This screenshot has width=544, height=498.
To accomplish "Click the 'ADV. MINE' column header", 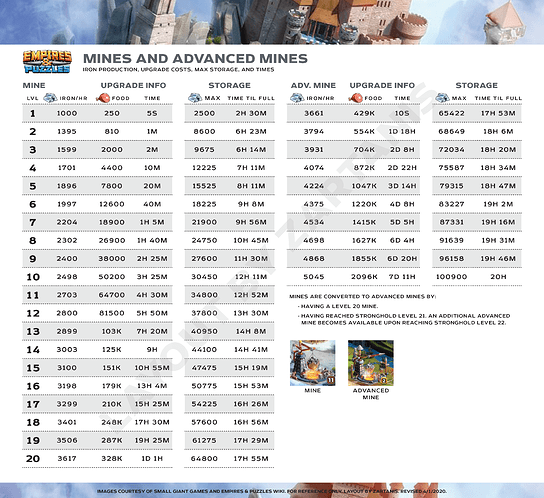I will tap(313, 85).
